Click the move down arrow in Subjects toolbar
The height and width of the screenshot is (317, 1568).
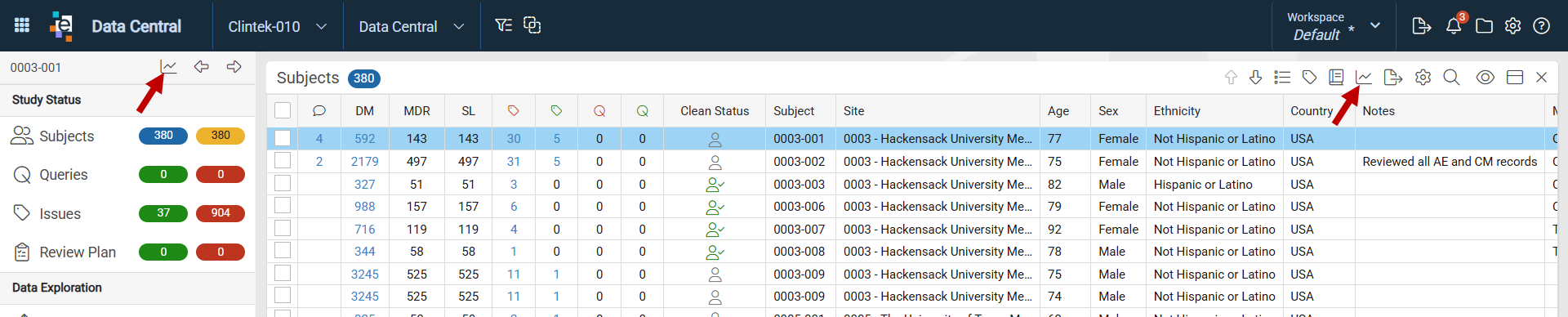[1255, 77]
